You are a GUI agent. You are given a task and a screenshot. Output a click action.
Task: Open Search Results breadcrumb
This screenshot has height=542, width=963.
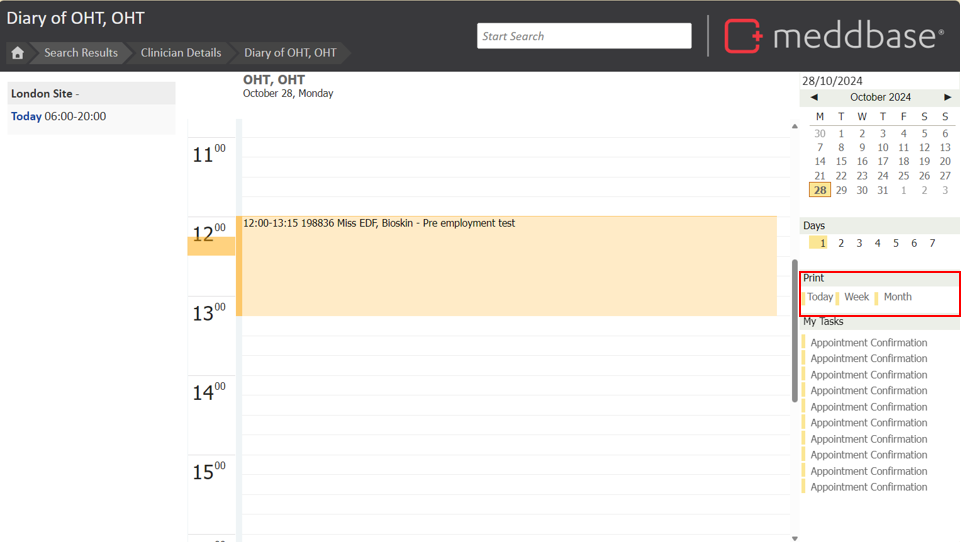80,53
